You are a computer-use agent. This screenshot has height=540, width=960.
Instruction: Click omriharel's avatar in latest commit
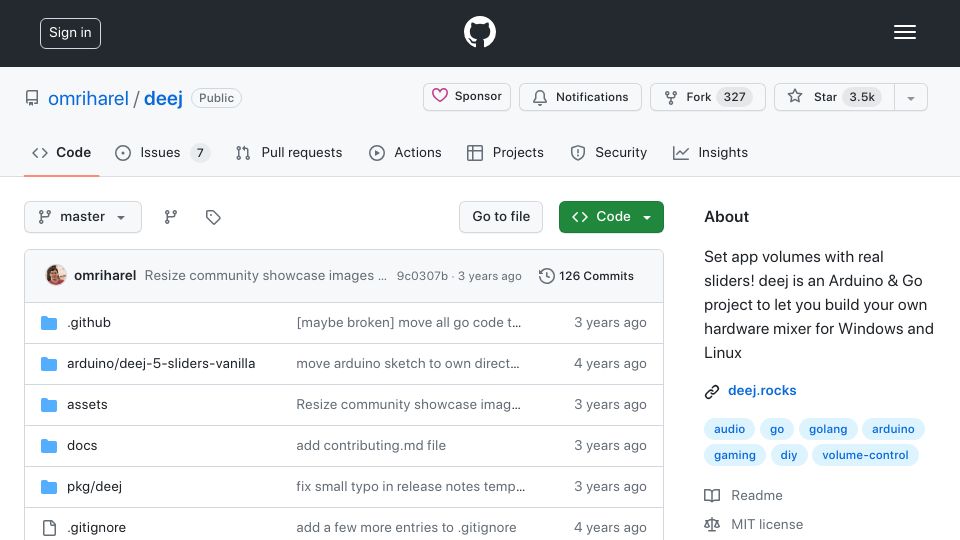(56, 275)
